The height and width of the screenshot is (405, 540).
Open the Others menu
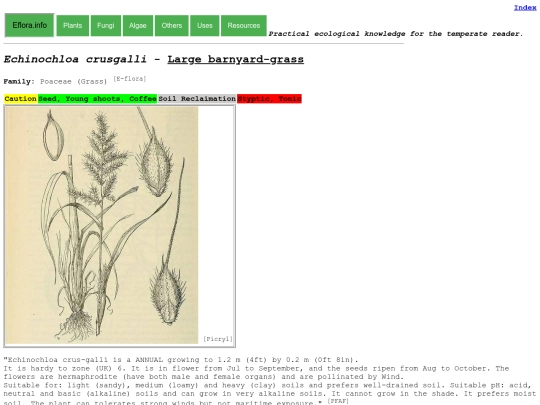click(x=172, y=25)
